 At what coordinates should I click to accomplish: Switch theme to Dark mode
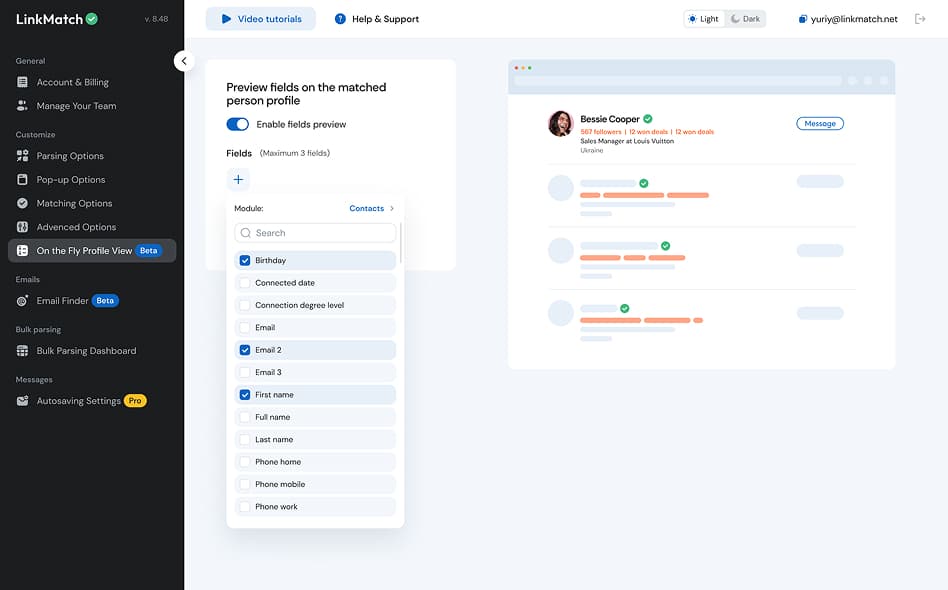(745, 18)
